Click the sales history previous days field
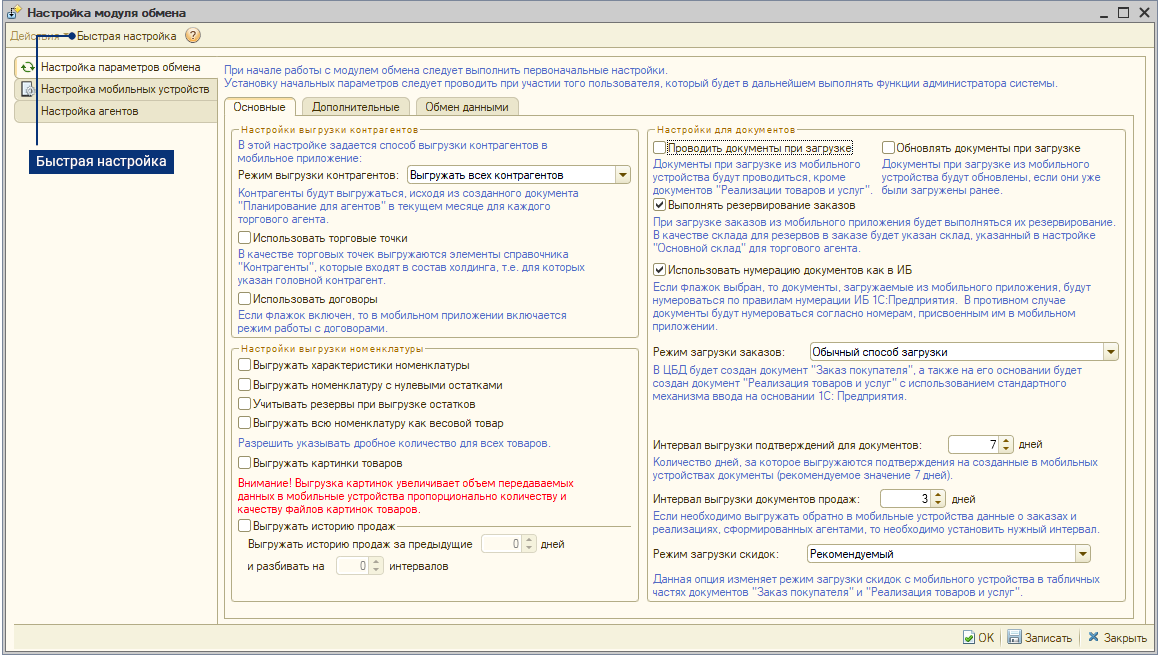This screenshot has width=1158, height=655. (502, 544)
